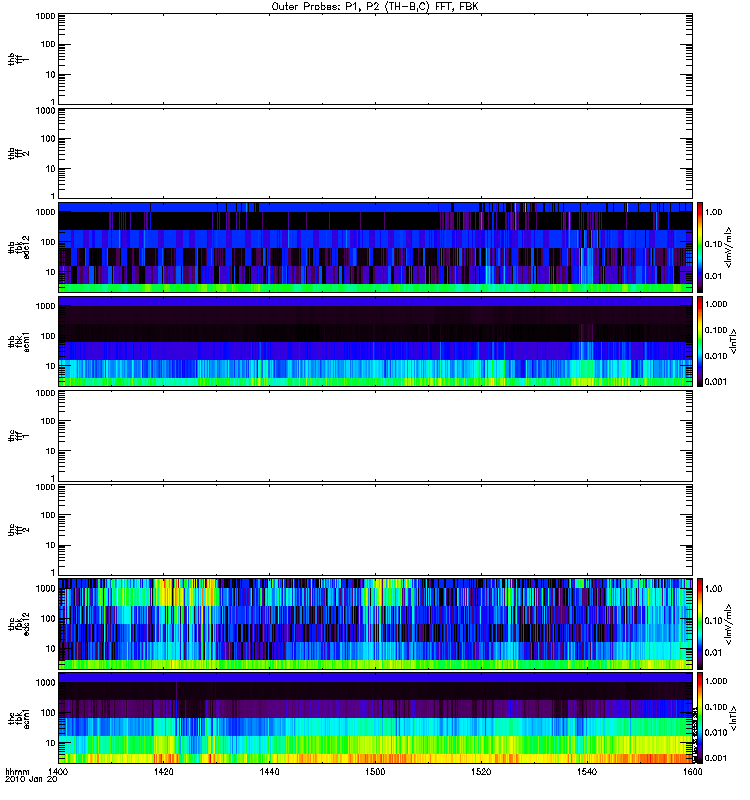750x800 pixels.
Task: Click the 1520 time axis label
Action: pos(481,772)
